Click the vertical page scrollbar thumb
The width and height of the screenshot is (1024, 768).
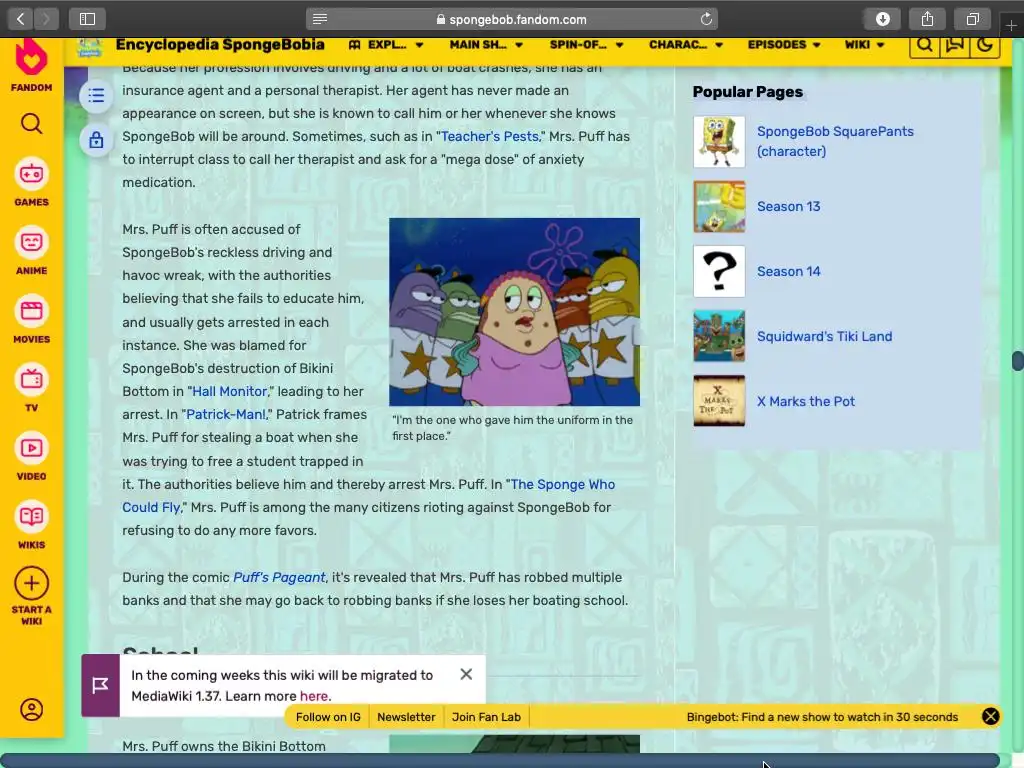coord(1017,361)
